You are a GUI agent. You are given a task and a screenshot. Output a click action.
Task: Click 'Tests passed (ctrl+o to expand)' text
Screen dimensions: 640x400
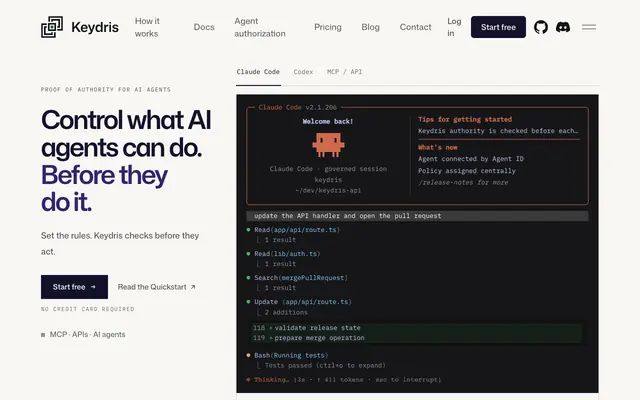(x=325, y=365)
